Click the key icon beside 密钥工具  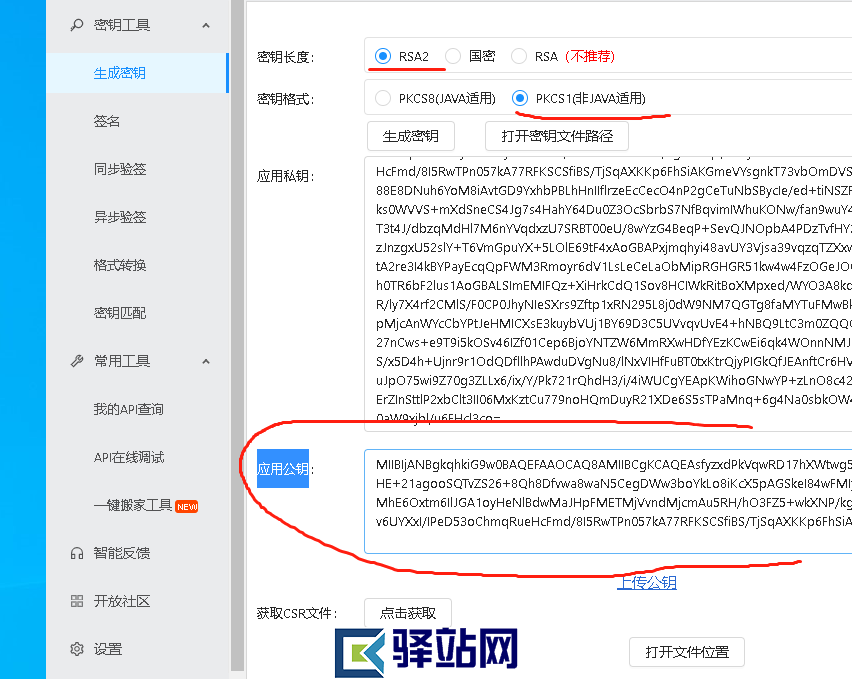77,24
